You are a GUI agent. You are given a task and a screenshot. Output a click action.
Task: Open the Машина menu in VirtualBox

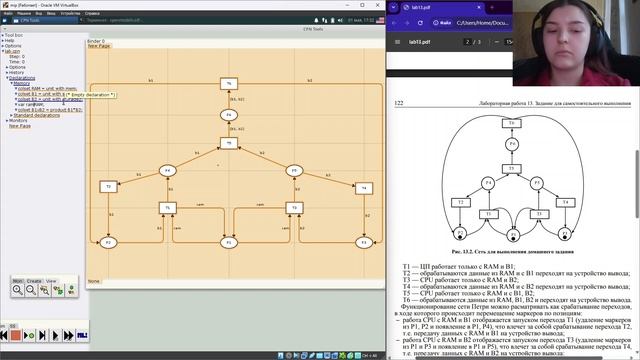[x=24, y=13]
